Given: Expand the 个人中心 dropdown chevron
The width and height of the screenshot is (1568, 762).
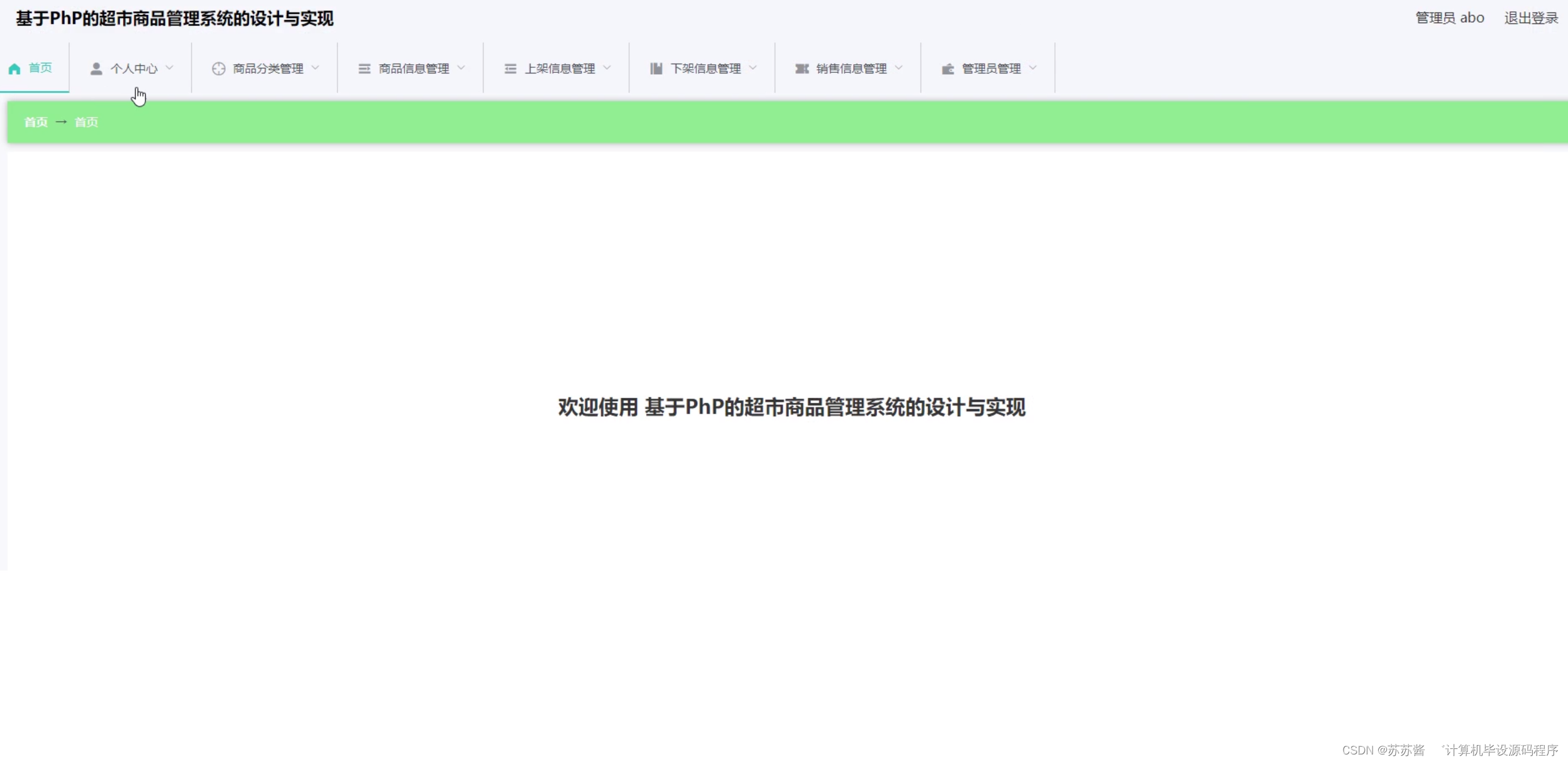Looking at the screenshot, I should pos(169,68).
